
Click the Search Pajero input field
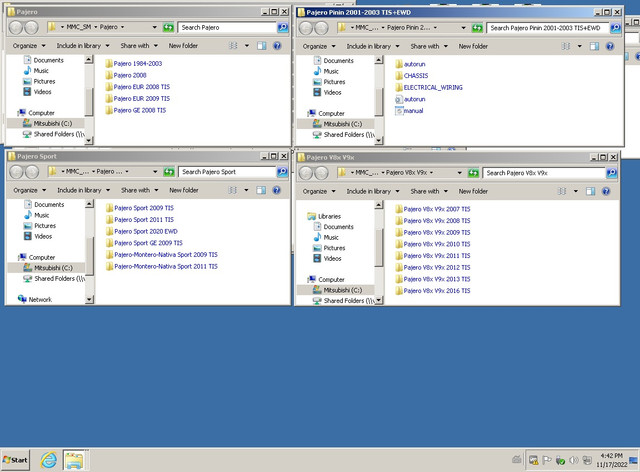(227, 27)
